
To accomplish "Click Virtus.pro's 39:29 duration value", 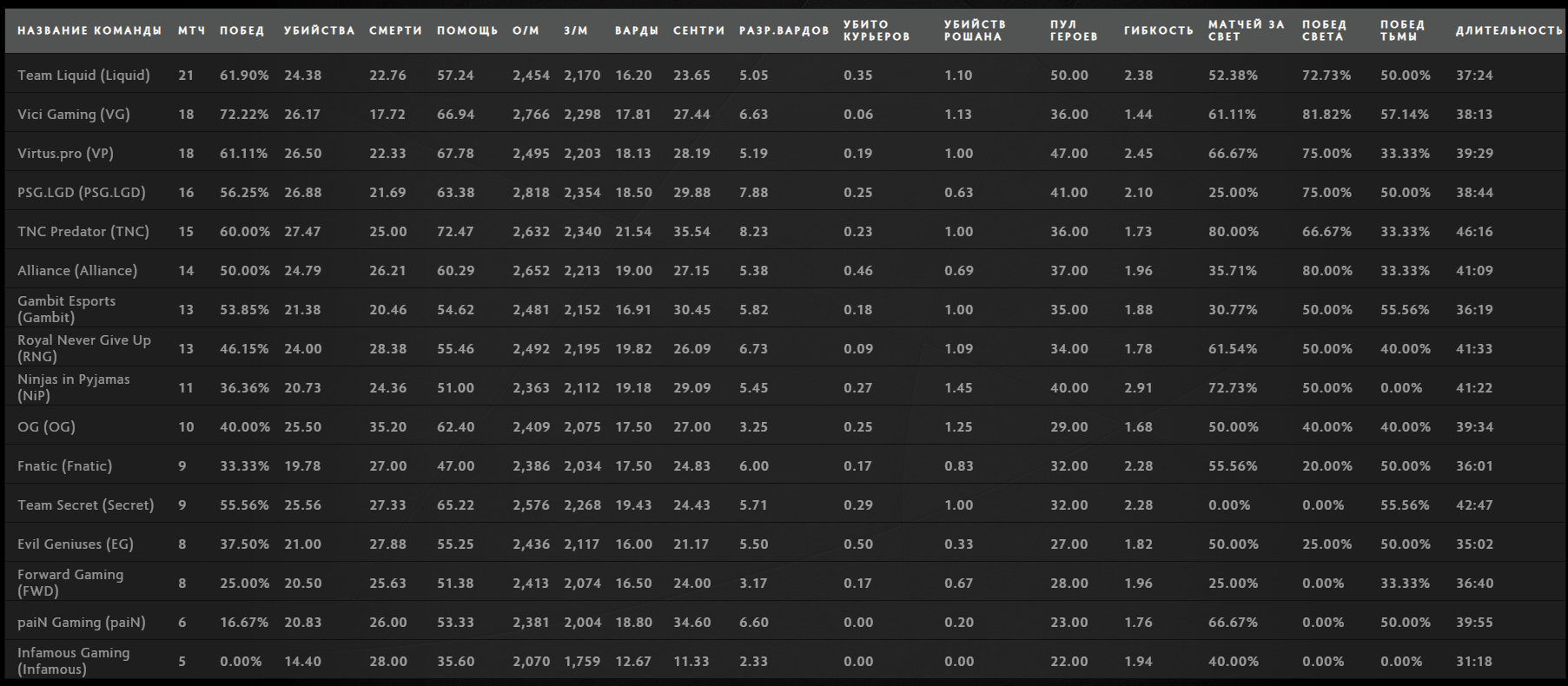I will click(x=1474, y=154).
